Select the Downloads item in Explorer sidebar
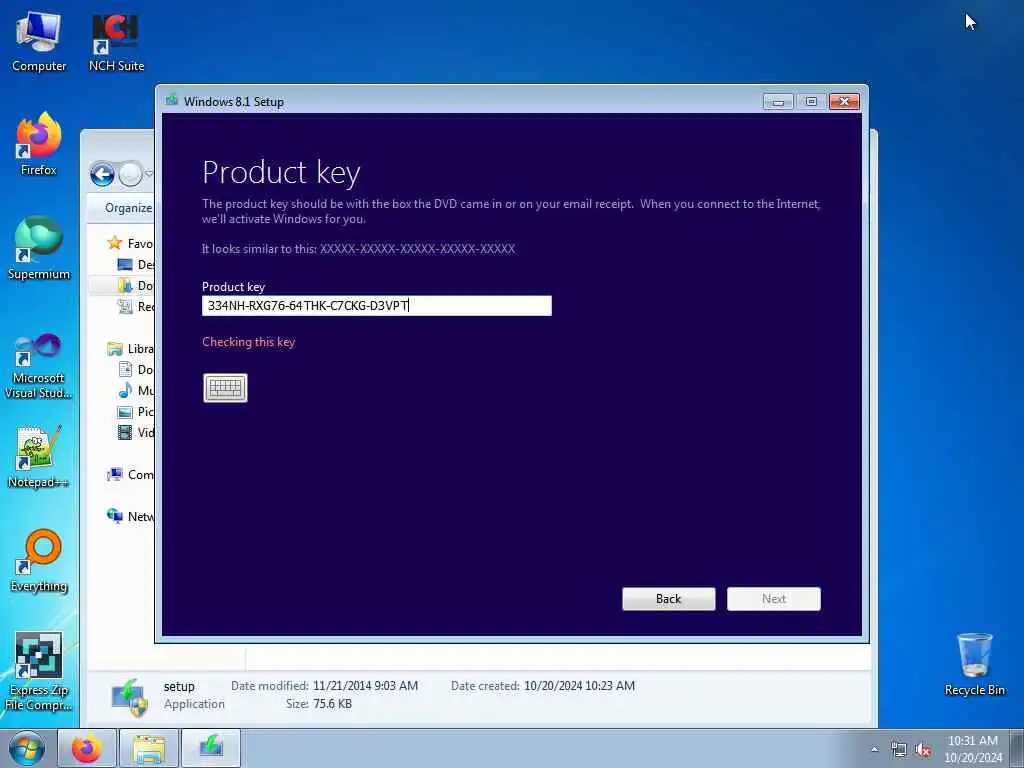The width and height of the screenshot is (1024, 768). (x=136, y=285)
